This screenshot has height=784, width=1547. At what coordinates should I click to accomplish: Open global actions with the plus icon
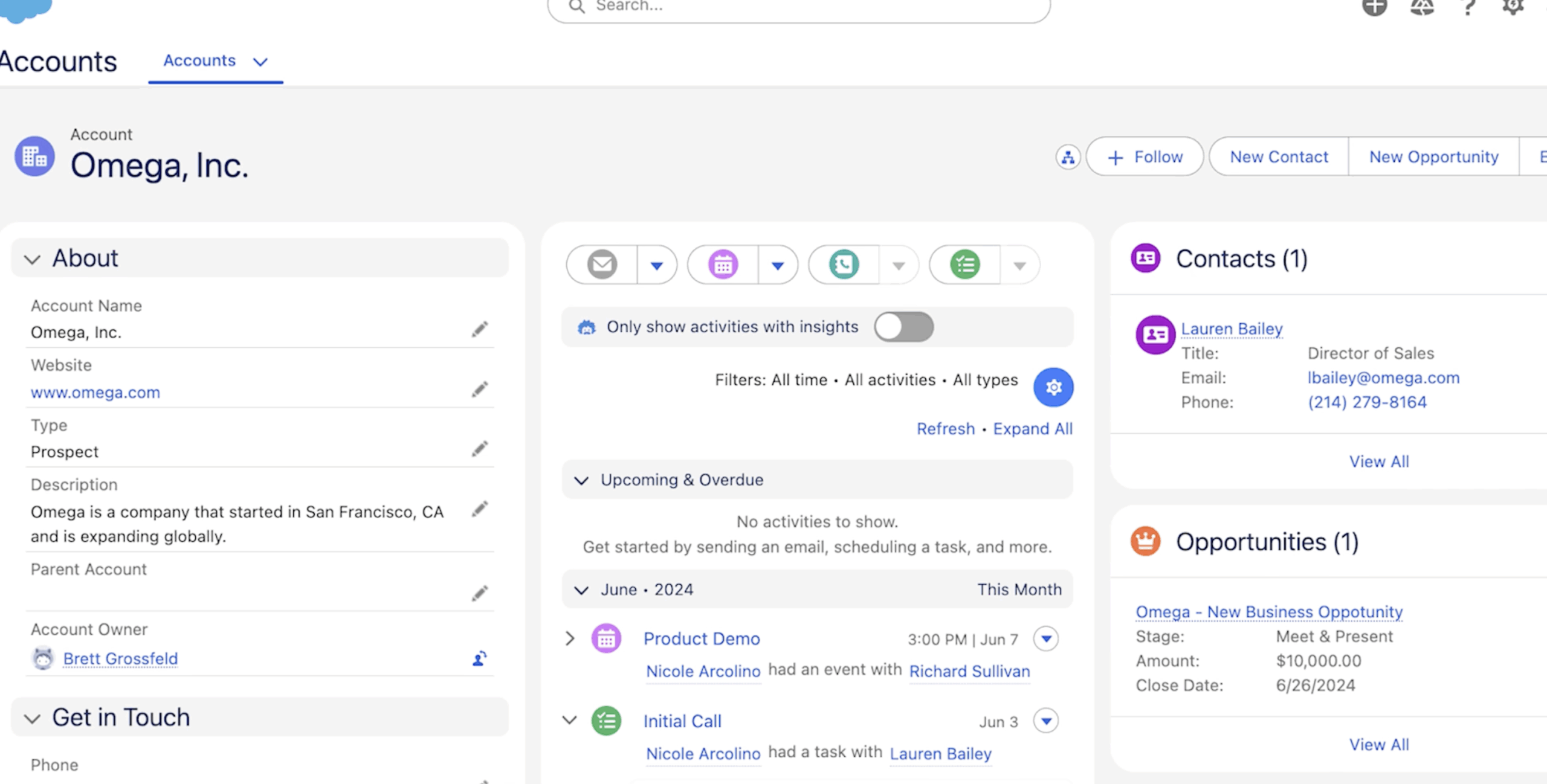1374,7
